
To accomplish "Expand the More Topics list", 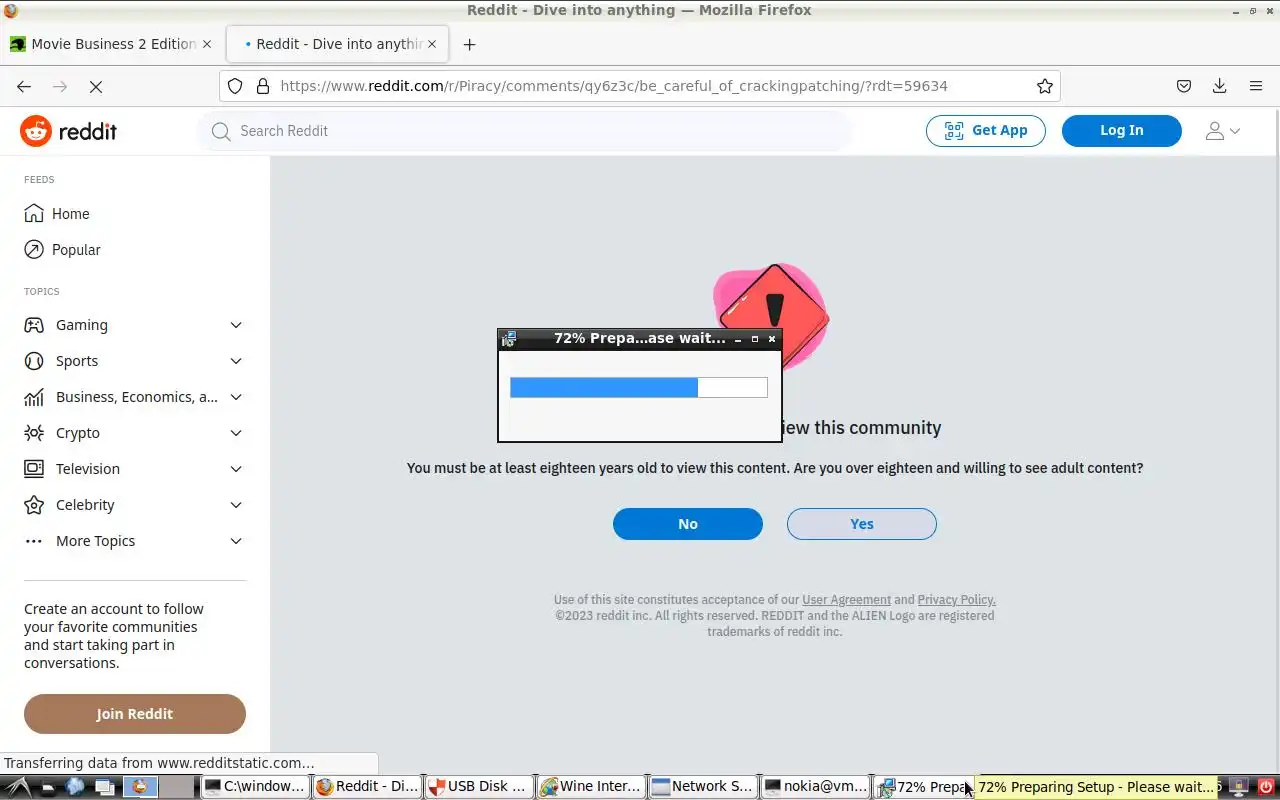I will click(x=236, y=541).
